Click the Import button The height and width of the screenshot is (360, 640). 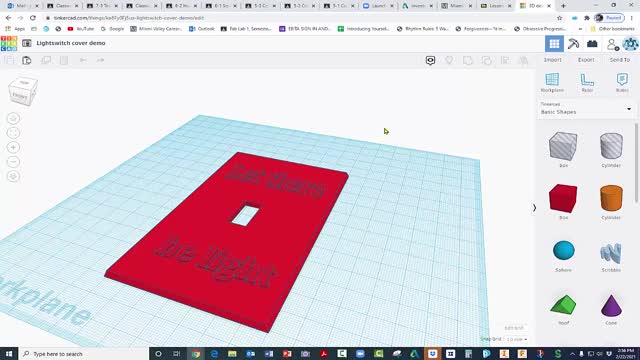click(552, 60)
